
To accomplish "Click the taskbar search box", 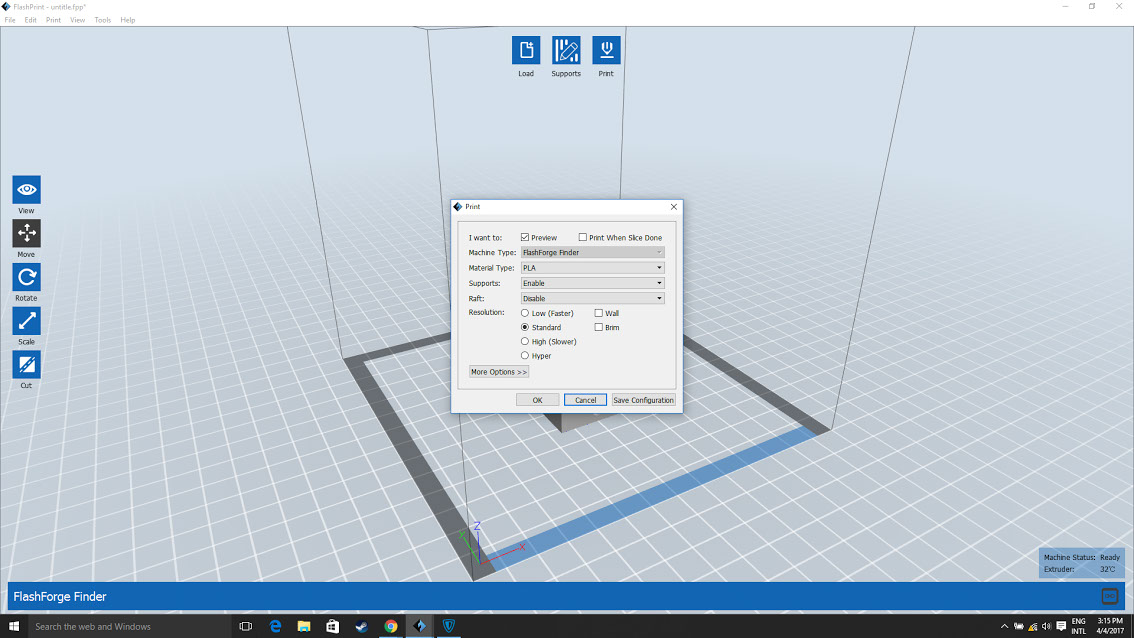I will click(129, 626).
